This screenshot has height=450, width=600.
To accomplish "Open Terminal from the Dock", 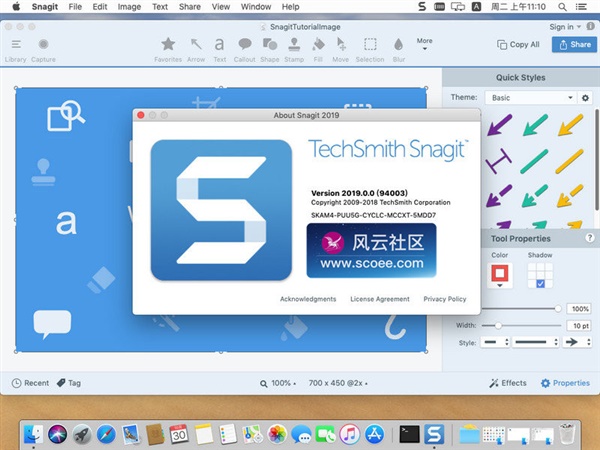I will point(409,434).
